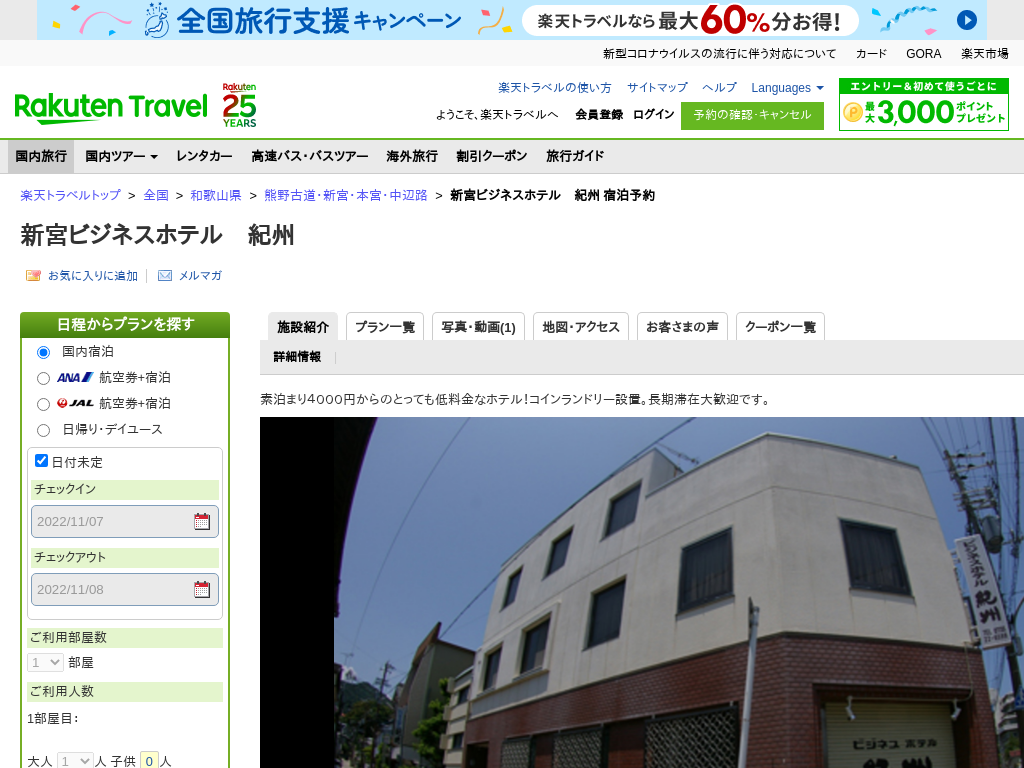Click the 和歌山県 breadcrumb link

(x=216, y=195)
